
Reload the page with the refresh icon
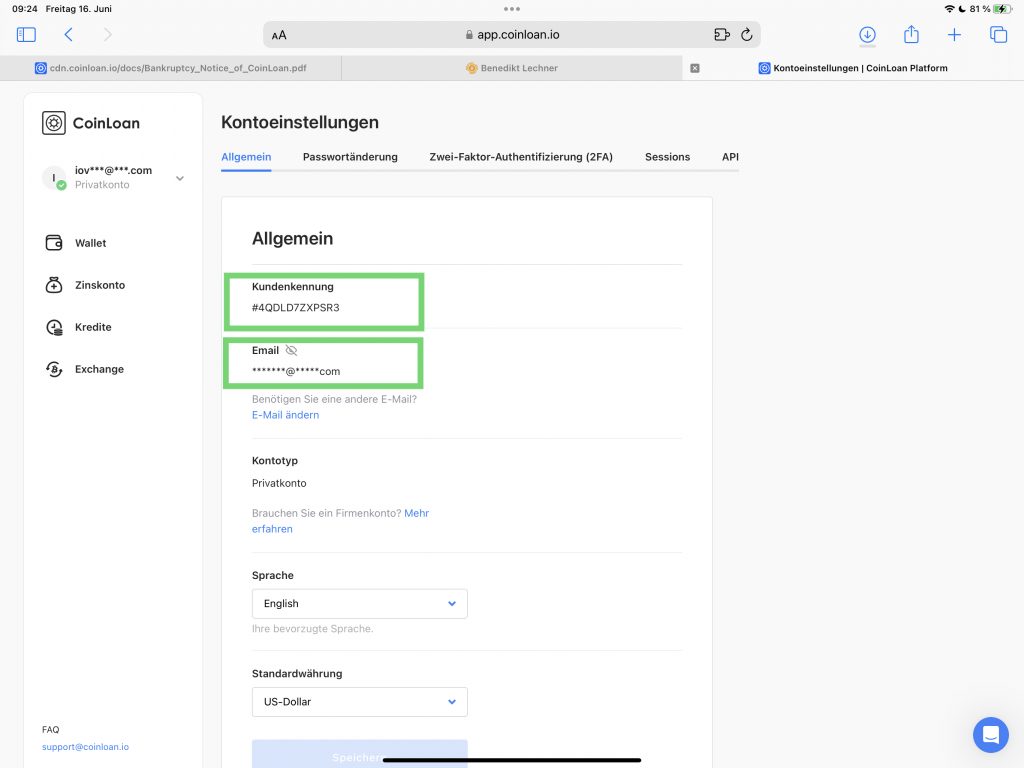click(x=747, y=35)
